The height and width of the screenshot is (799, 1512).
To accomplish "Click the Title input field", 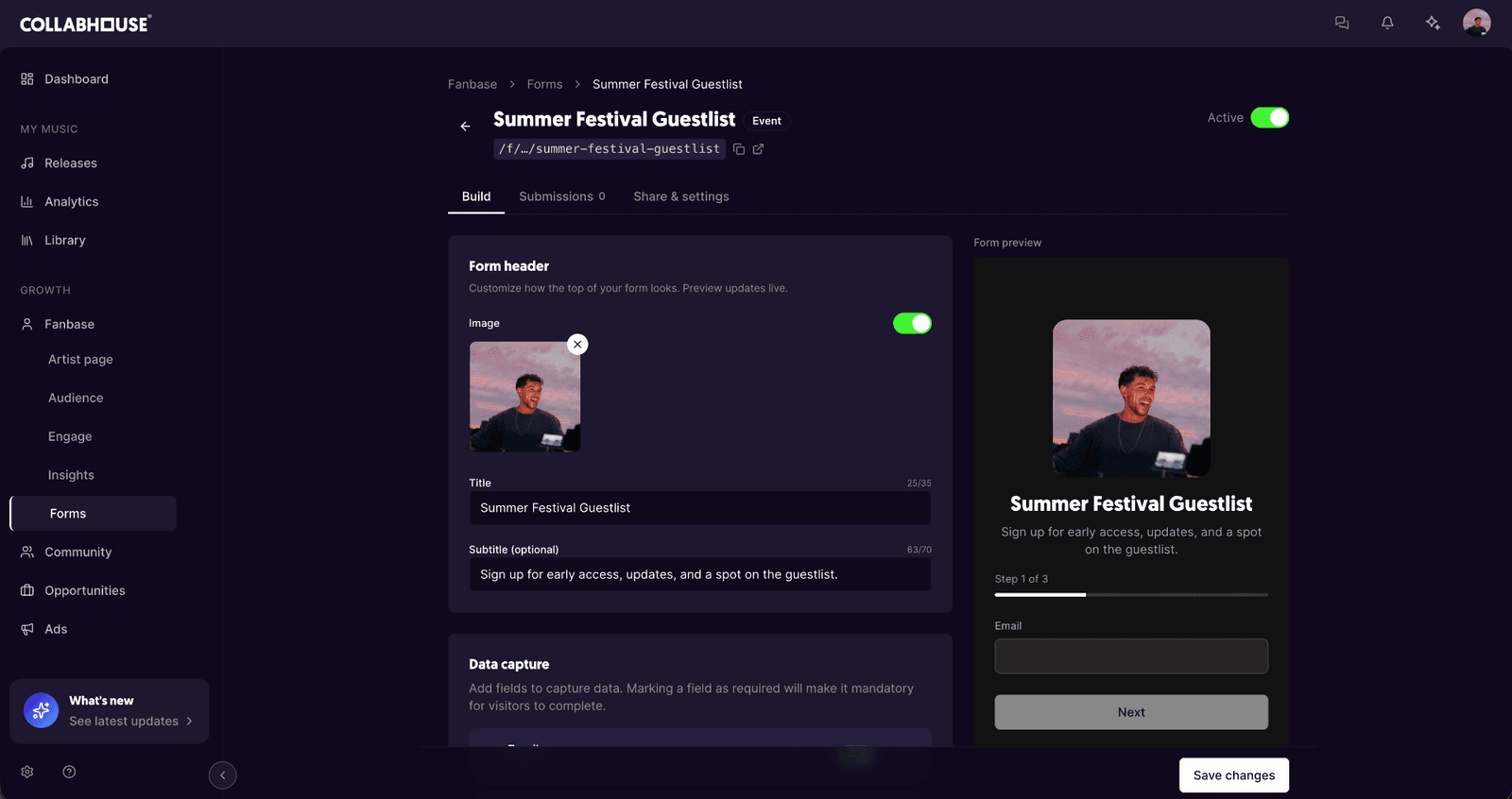I will pos(699,508).
